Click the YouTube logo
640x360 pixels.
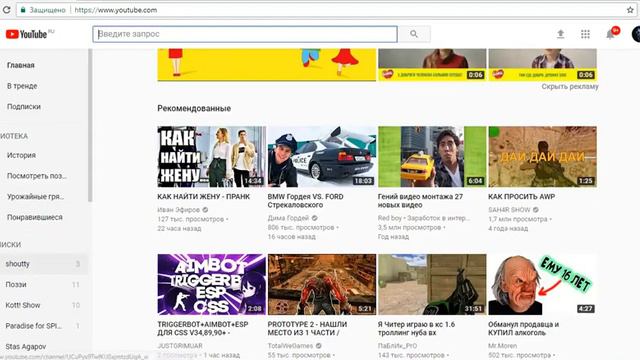(27, 34)
